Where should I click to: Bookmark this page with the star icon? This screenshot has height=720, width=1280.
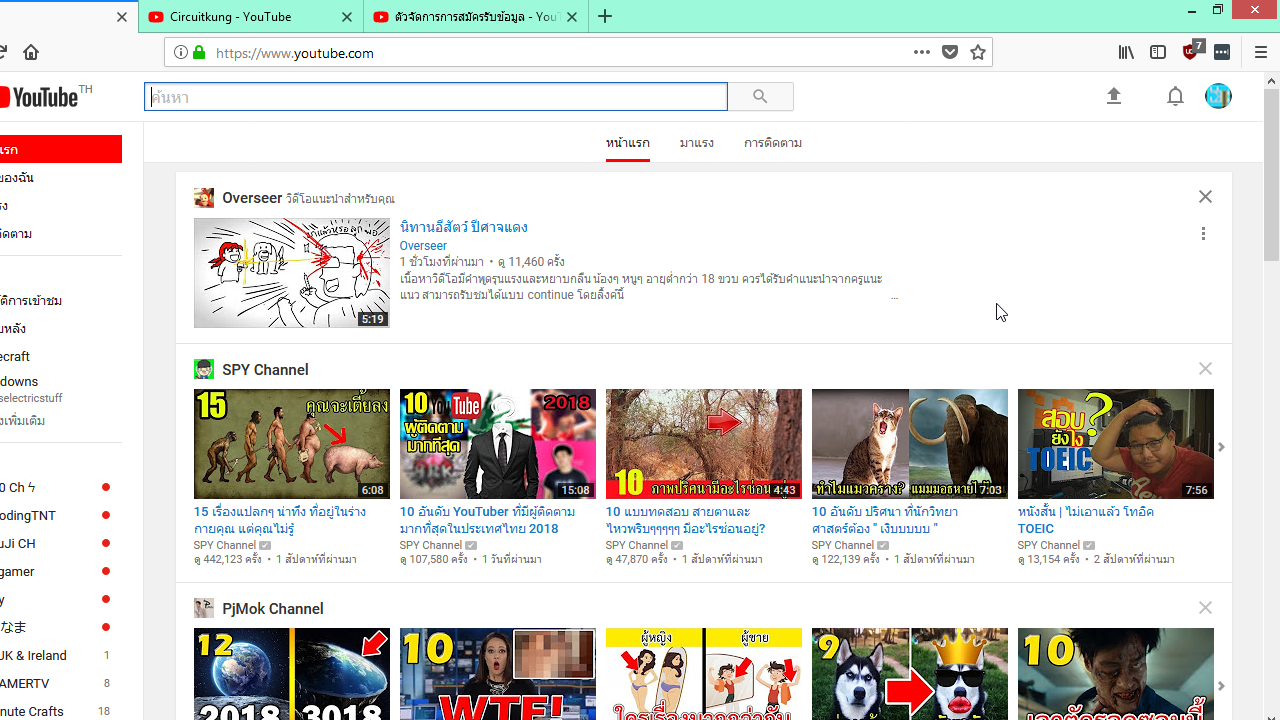[x=978, y=52]
